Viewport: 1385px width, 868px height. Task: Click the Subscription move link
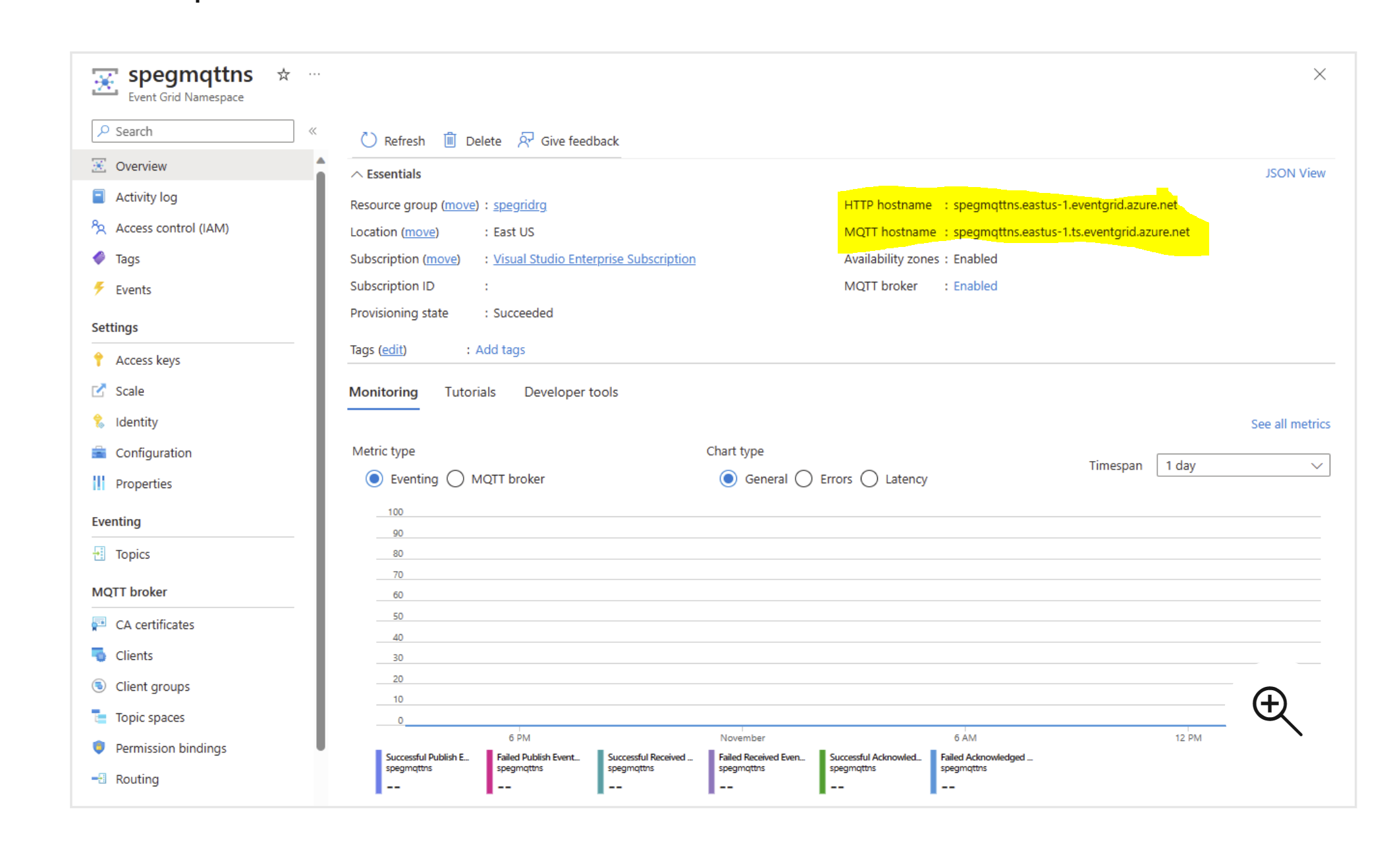click(x=441, y=259)
